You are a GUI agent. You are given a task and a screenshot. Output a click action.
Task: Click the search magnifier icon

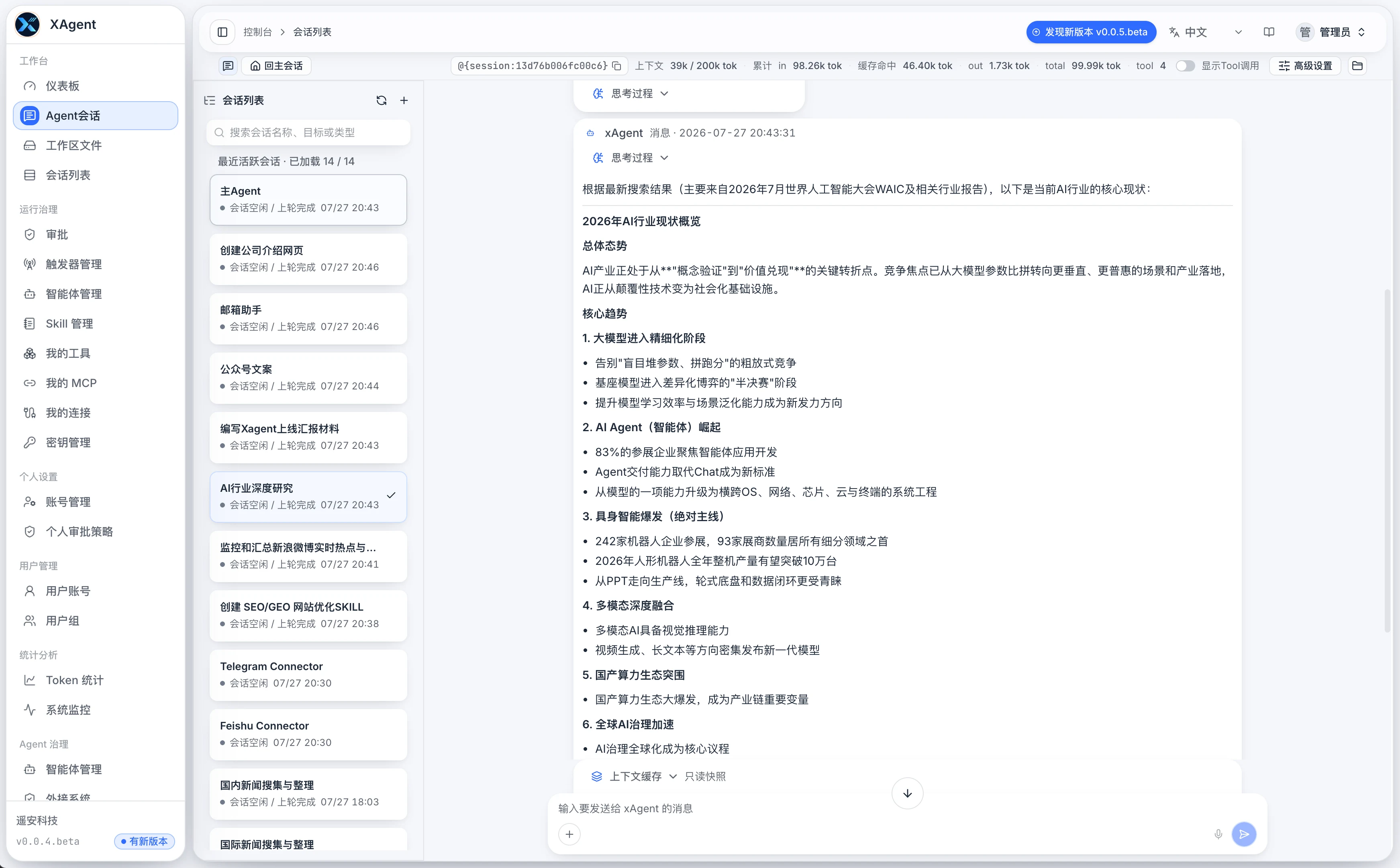pyautogui.click(x=219, y=132)
